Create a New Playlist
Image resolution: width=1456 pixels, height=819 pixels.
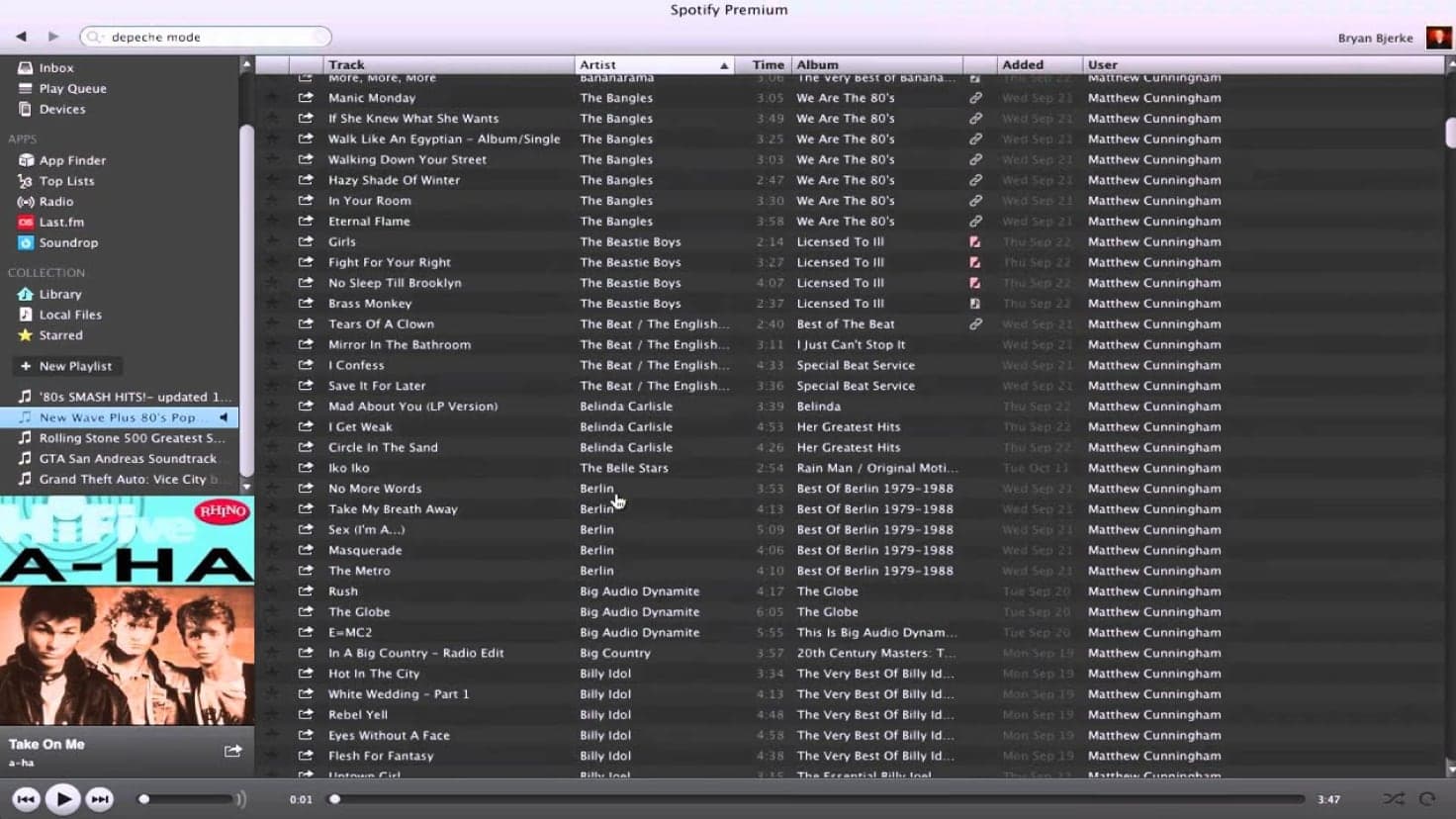coord(66,367)
